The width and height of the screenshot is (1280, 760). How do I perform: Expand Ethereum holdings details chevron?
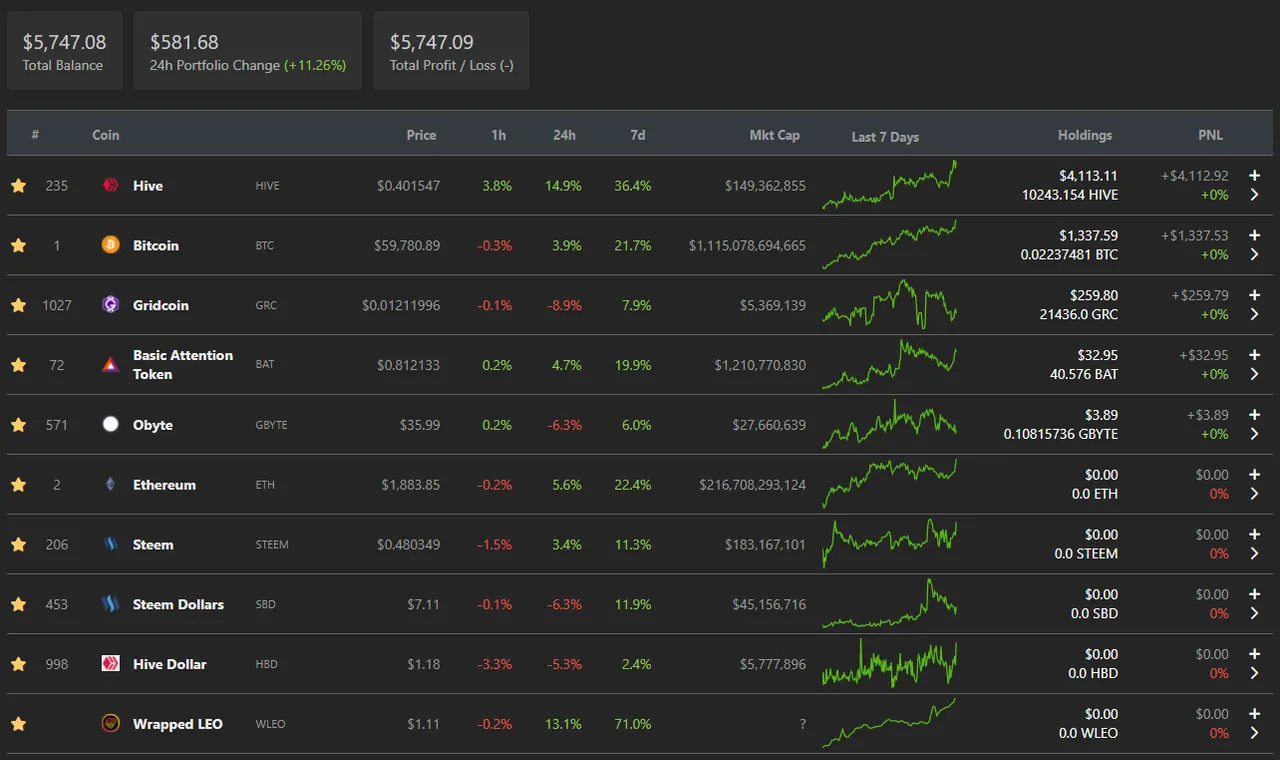coord(1254,494)
